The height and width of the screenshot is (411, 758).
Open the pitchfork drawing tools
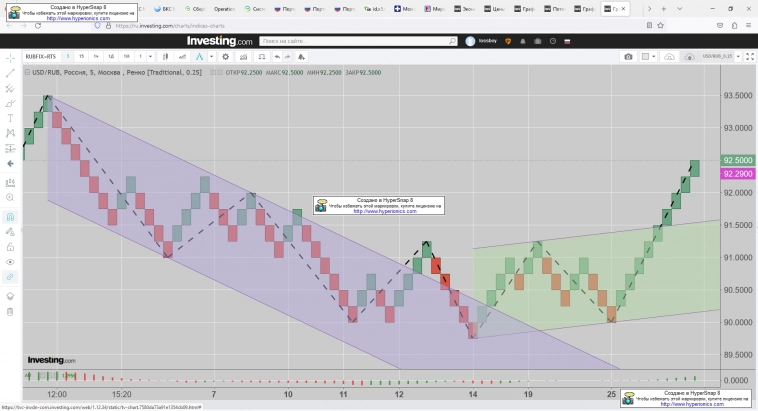(x=10, y=88)
